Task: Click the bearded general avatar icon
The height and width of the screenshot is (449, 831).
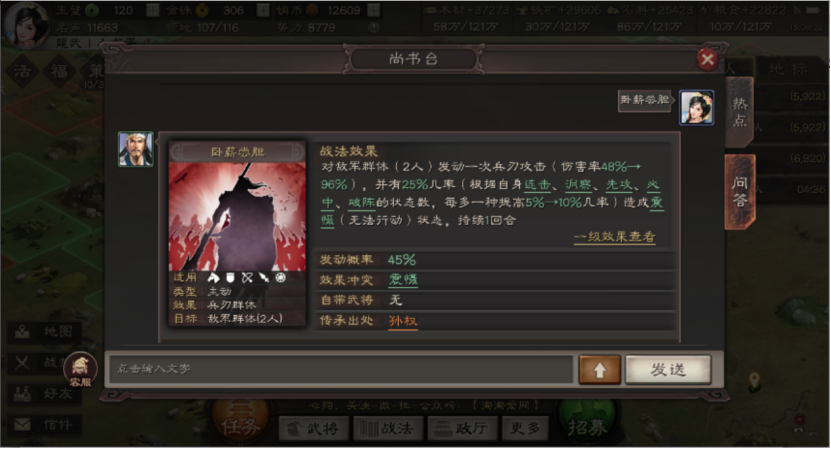Action: (136, 149)
